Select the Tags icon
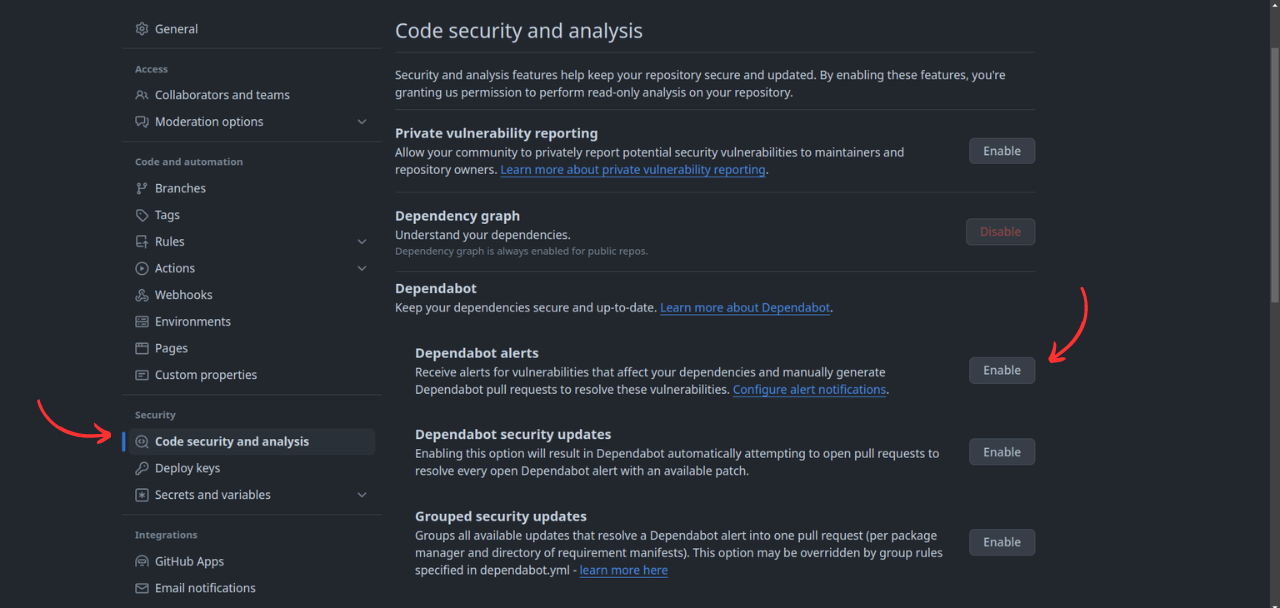1280x608 pixels. click(x=143, y=214)
